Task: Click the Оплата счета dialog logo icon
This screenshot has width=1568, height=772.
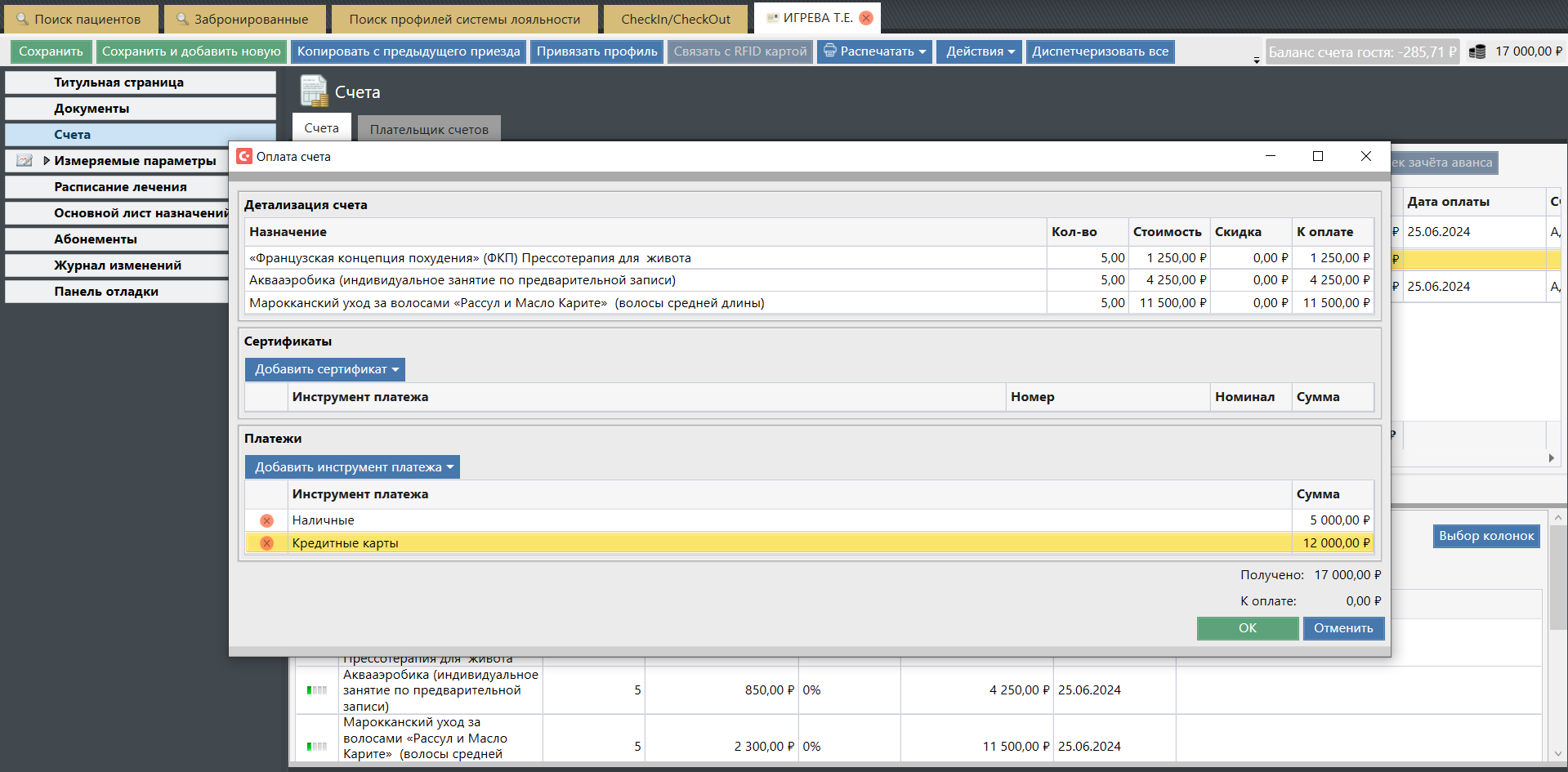Action: [x=244, y=156]
